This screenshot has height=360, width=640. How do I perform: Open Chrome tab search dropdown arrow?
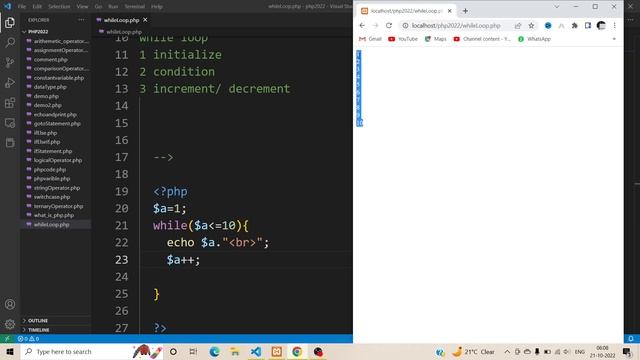556,7
